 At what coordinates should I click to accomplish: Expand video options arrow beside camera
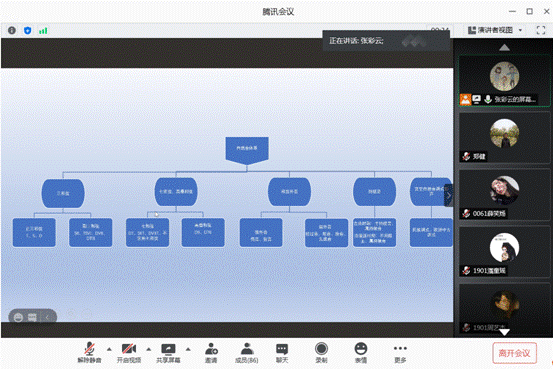tap(149, 349)
